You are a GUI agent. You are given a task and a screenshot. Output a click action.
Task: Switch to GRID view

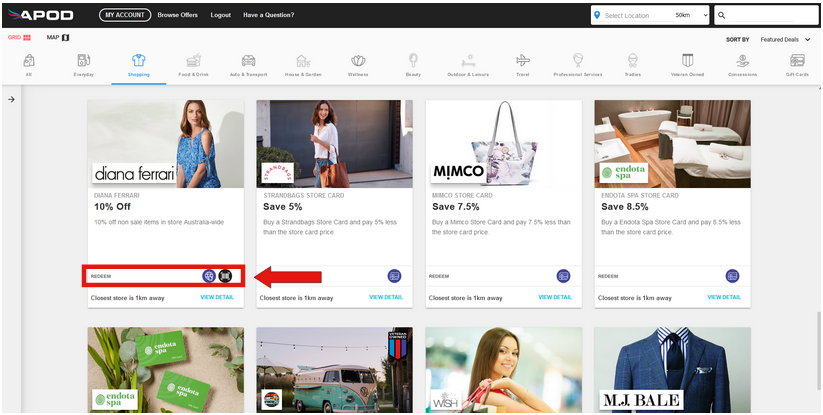tap(19, 38)
